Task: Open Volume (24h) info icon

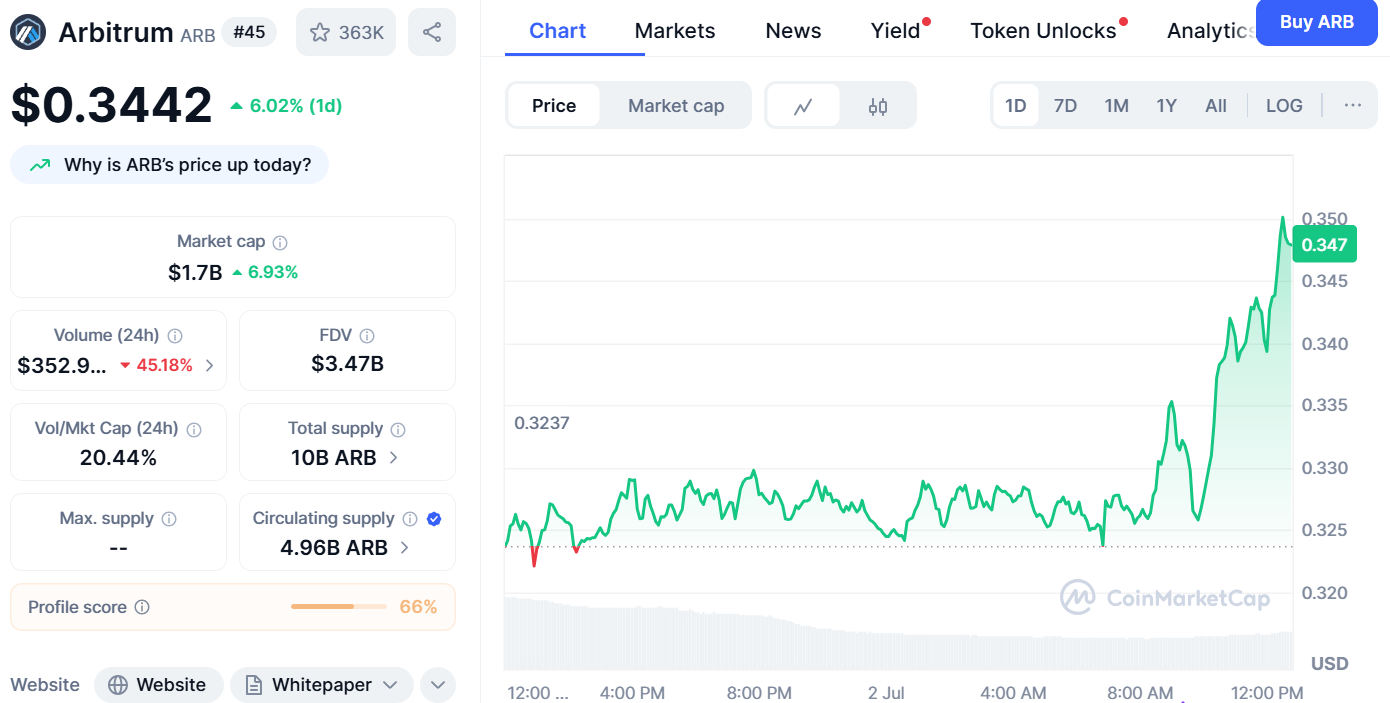Action: (175, 336)
